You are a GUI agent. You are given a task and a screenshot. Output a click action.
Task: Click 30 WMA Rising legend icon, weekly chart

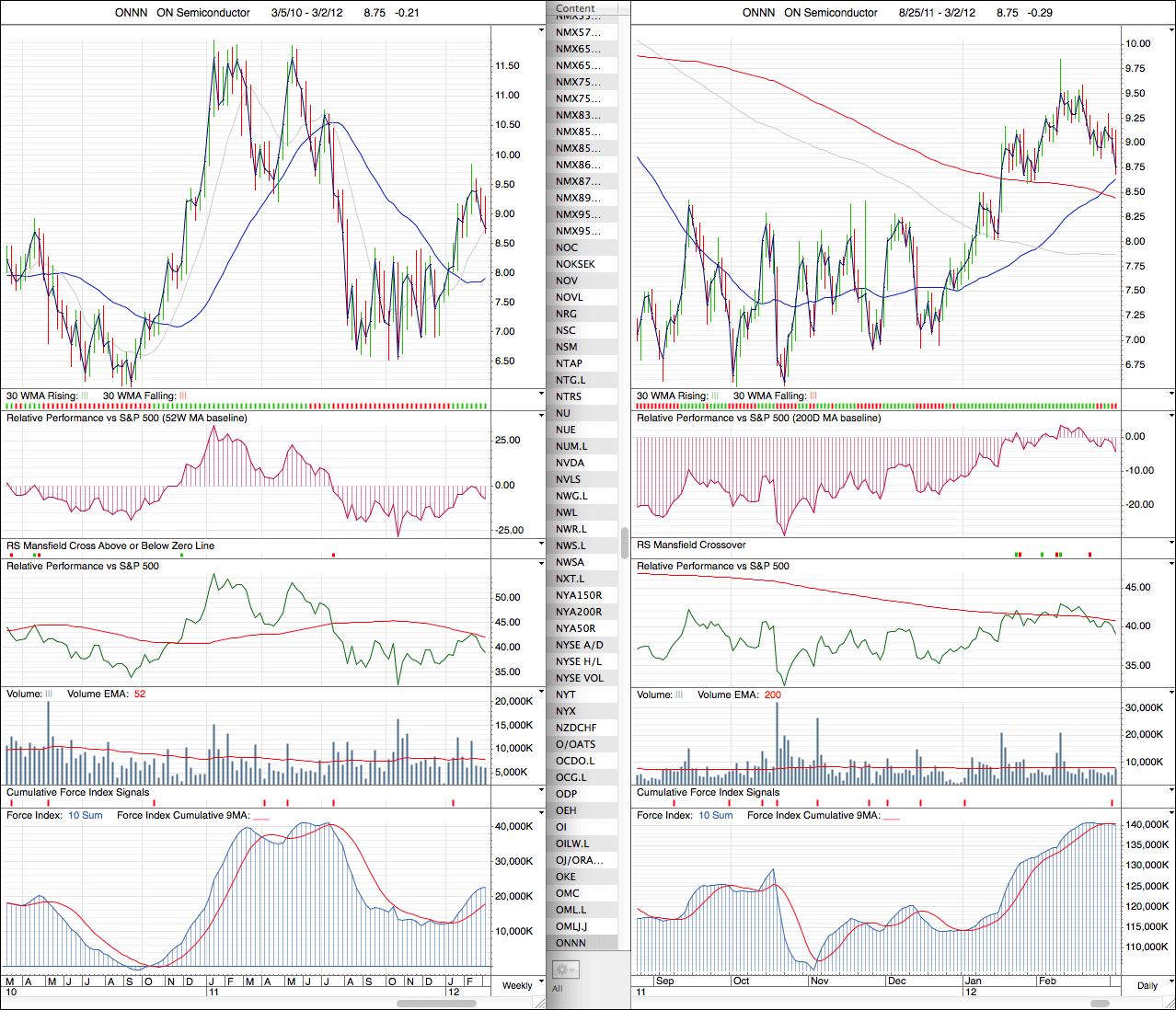pos(86,396)
